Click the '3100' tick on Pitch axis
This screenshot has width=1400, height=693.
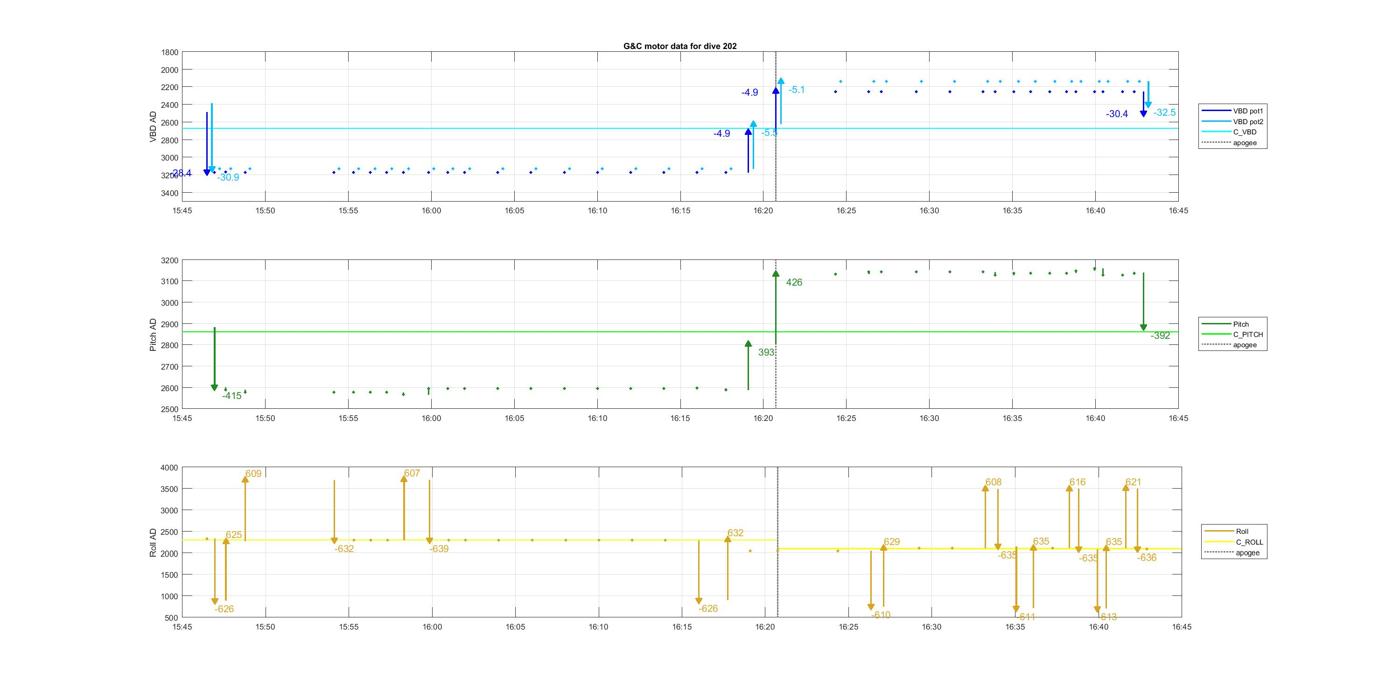pos(170,282)
